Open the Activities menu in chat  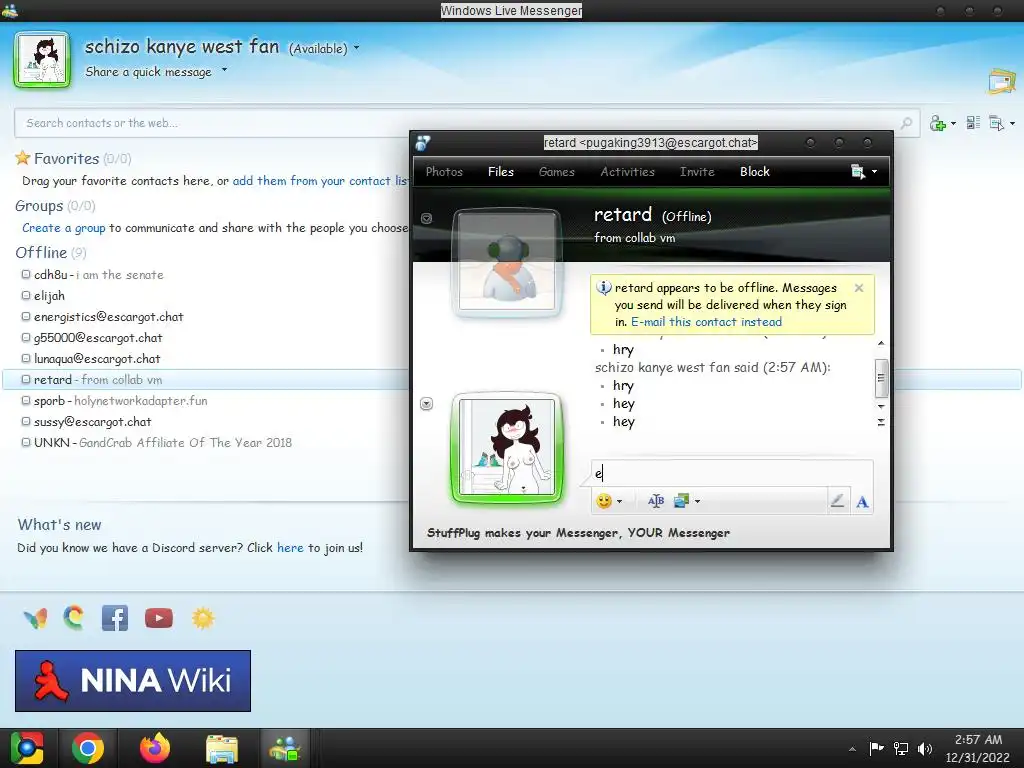(628, 172)
